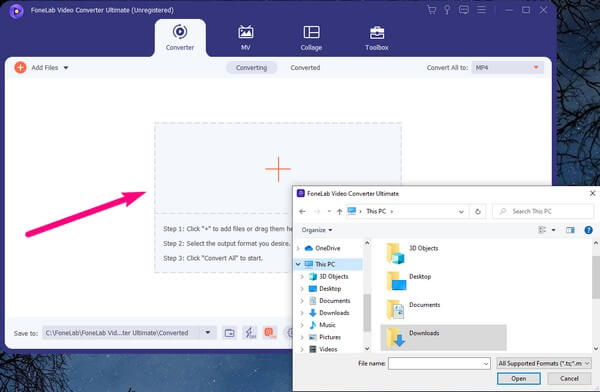This screenshot has width=600, height=392.
Task: Click the orange Add Files plus icon
Action: (x=20, y=68)
